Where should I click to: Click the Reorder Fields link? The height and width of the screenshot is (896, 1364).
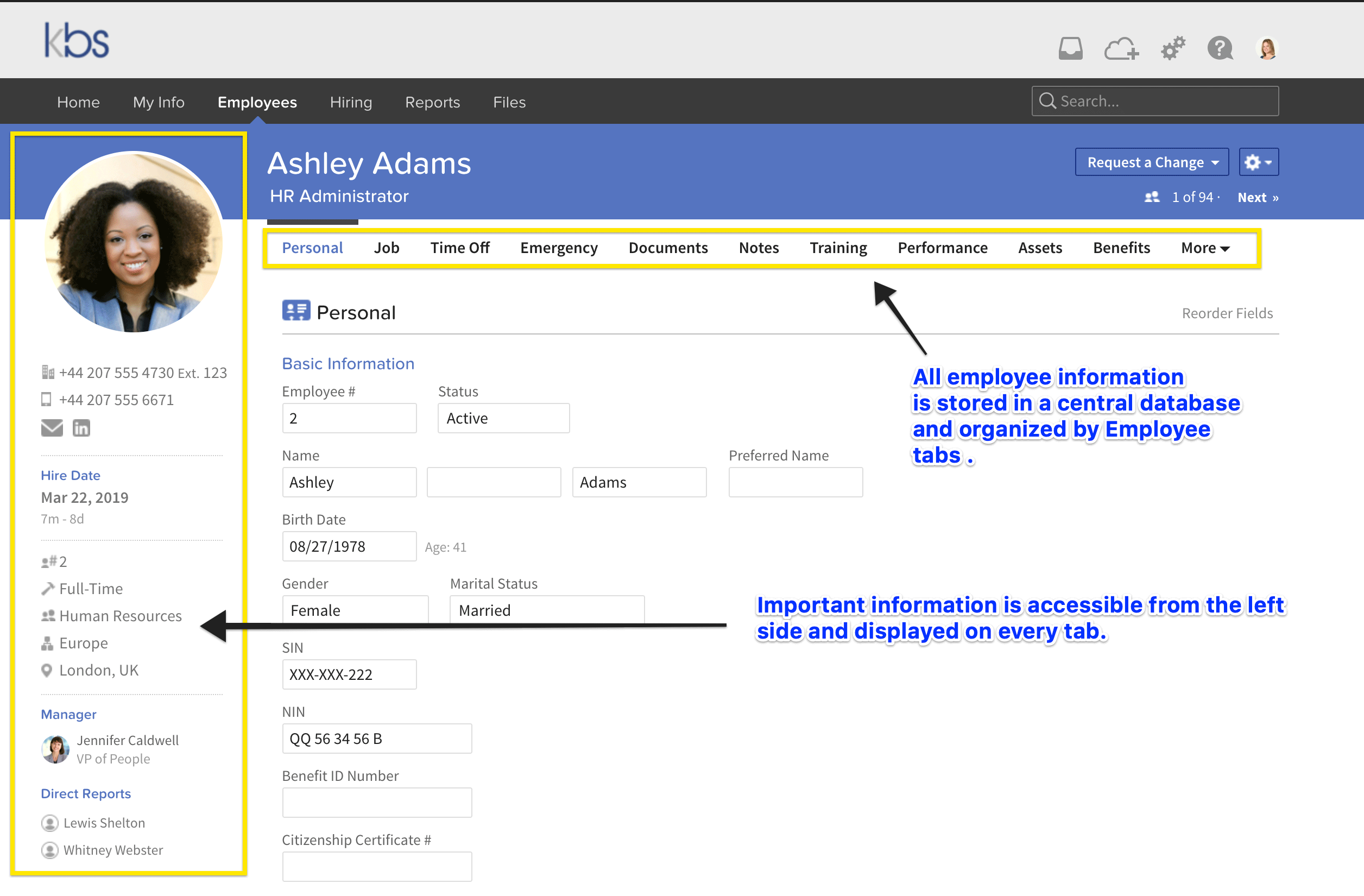point(1227,313)
